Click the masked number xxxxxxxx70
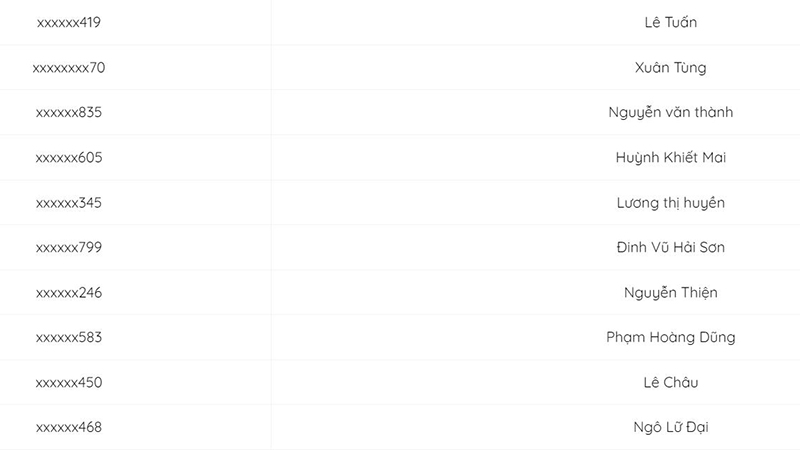The height and width of the screenshot is (450, 800). [69, 68]
